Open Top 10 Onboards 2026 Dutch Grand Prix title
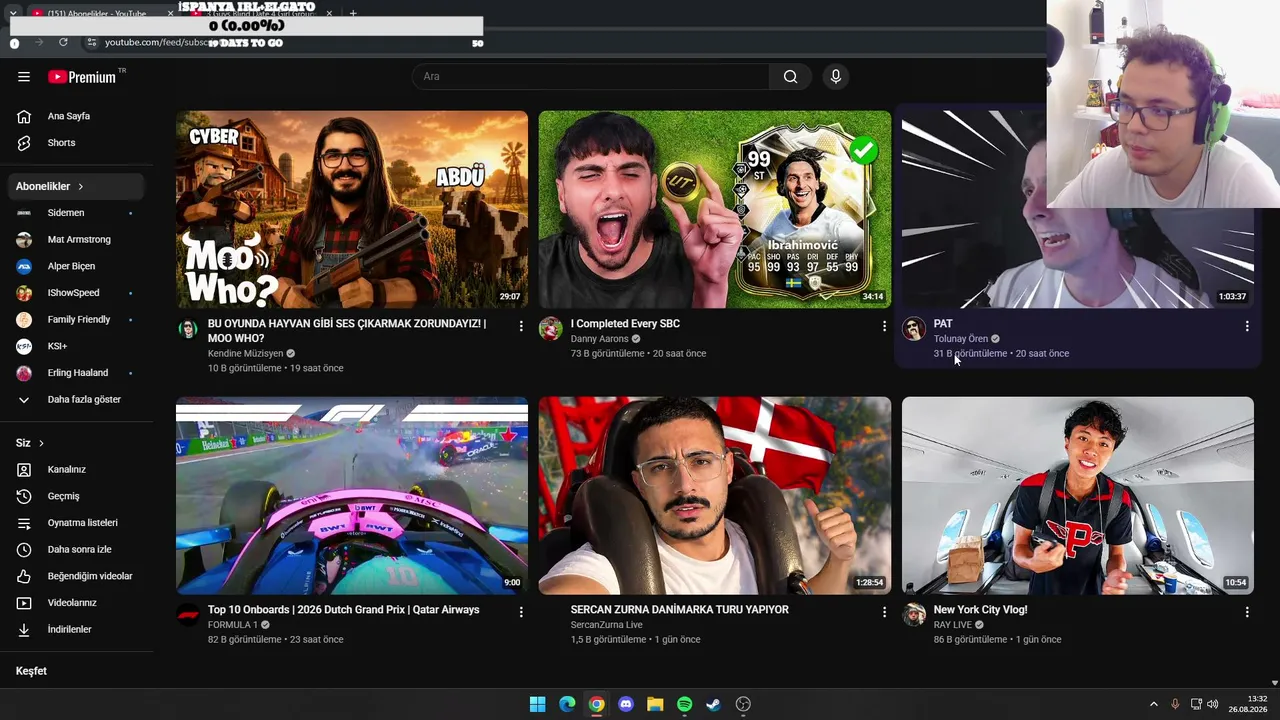The width and height of the screenshot is (1280, 720). pyautogui.click(x=344, y=610)
